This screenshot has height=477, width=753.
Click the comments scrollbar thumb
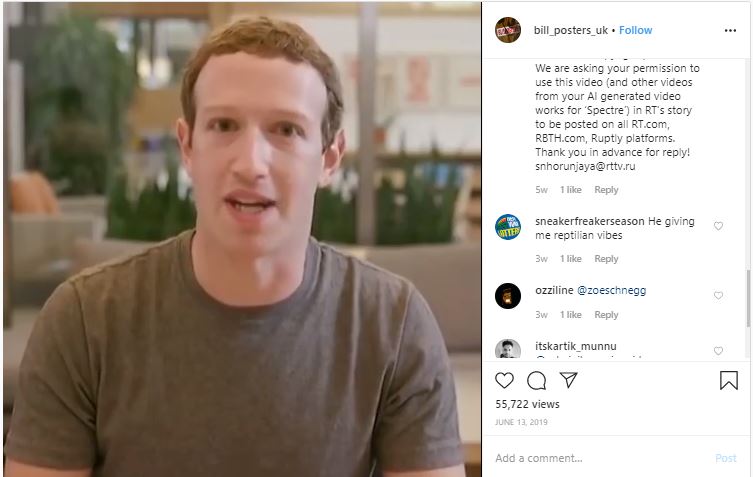point(748,299)
